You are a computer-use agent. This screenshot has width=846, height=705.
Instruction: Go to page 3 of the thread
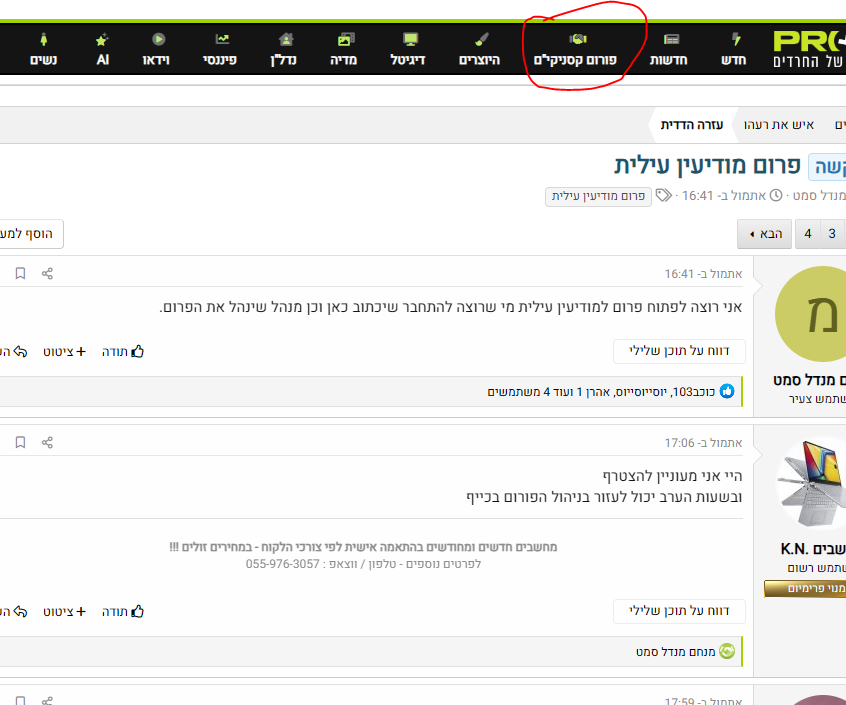click(x=832, y=234)
